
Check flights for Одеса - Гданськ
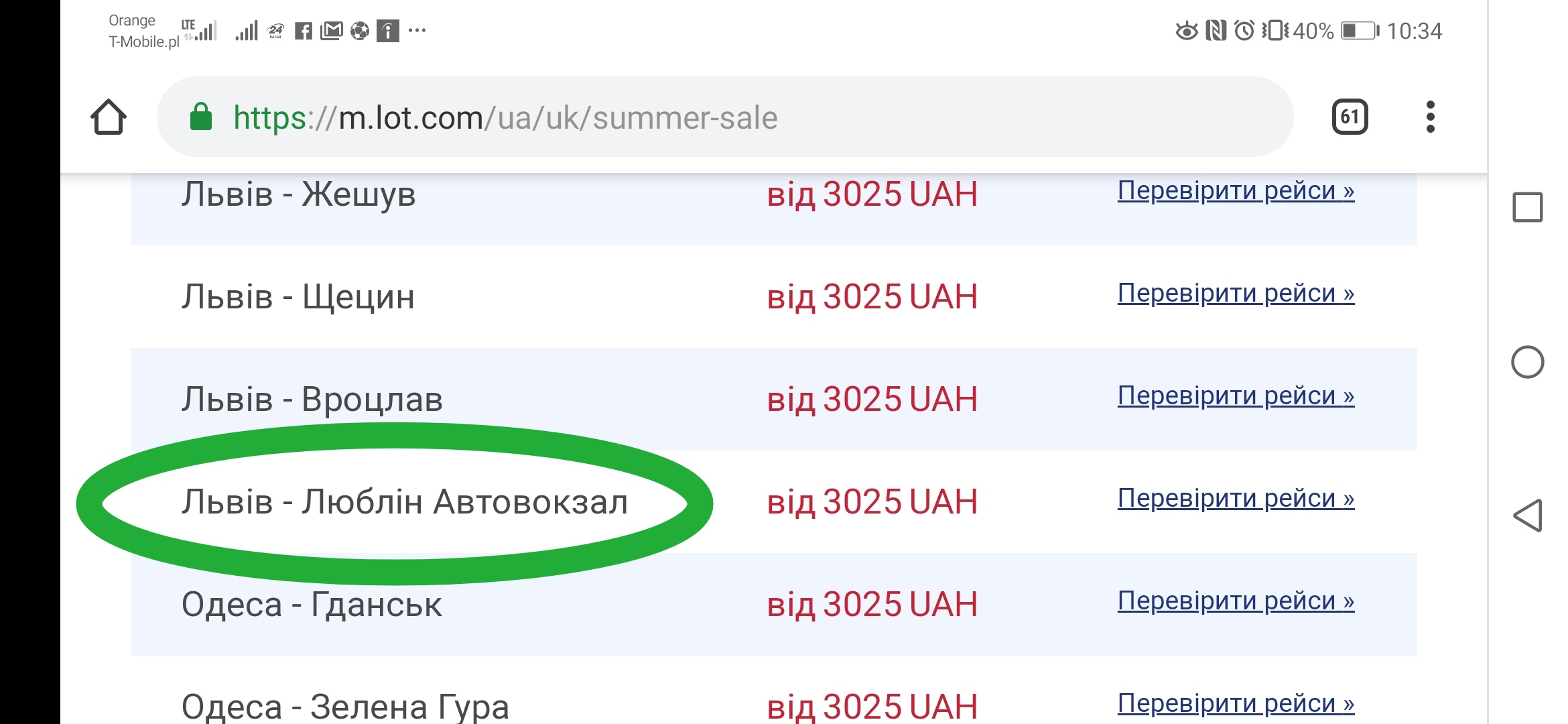[x=1236, y=601]
